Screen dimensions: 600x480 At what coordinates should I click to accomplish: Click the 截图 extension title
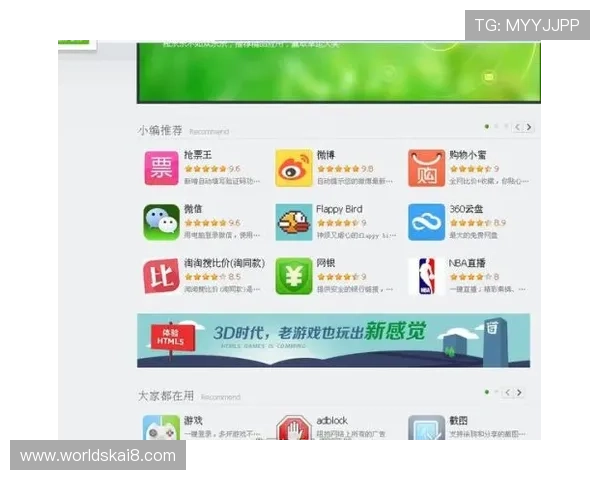(x=458, y=421)
